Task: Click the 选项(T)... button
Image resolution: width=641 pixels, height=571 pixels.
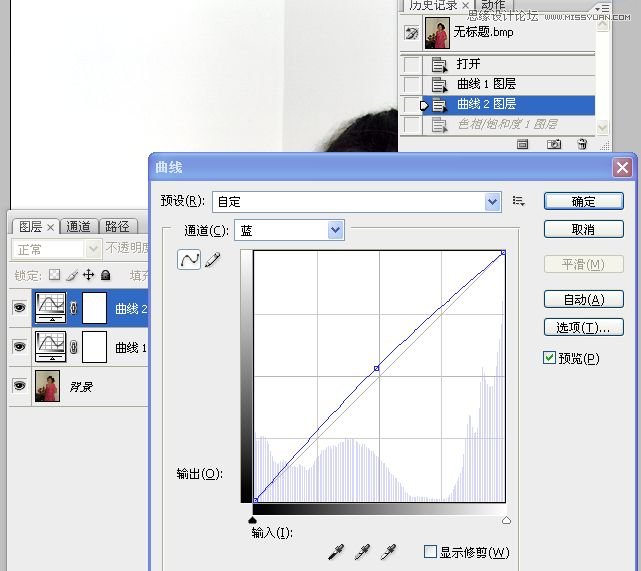Action: 584,327
